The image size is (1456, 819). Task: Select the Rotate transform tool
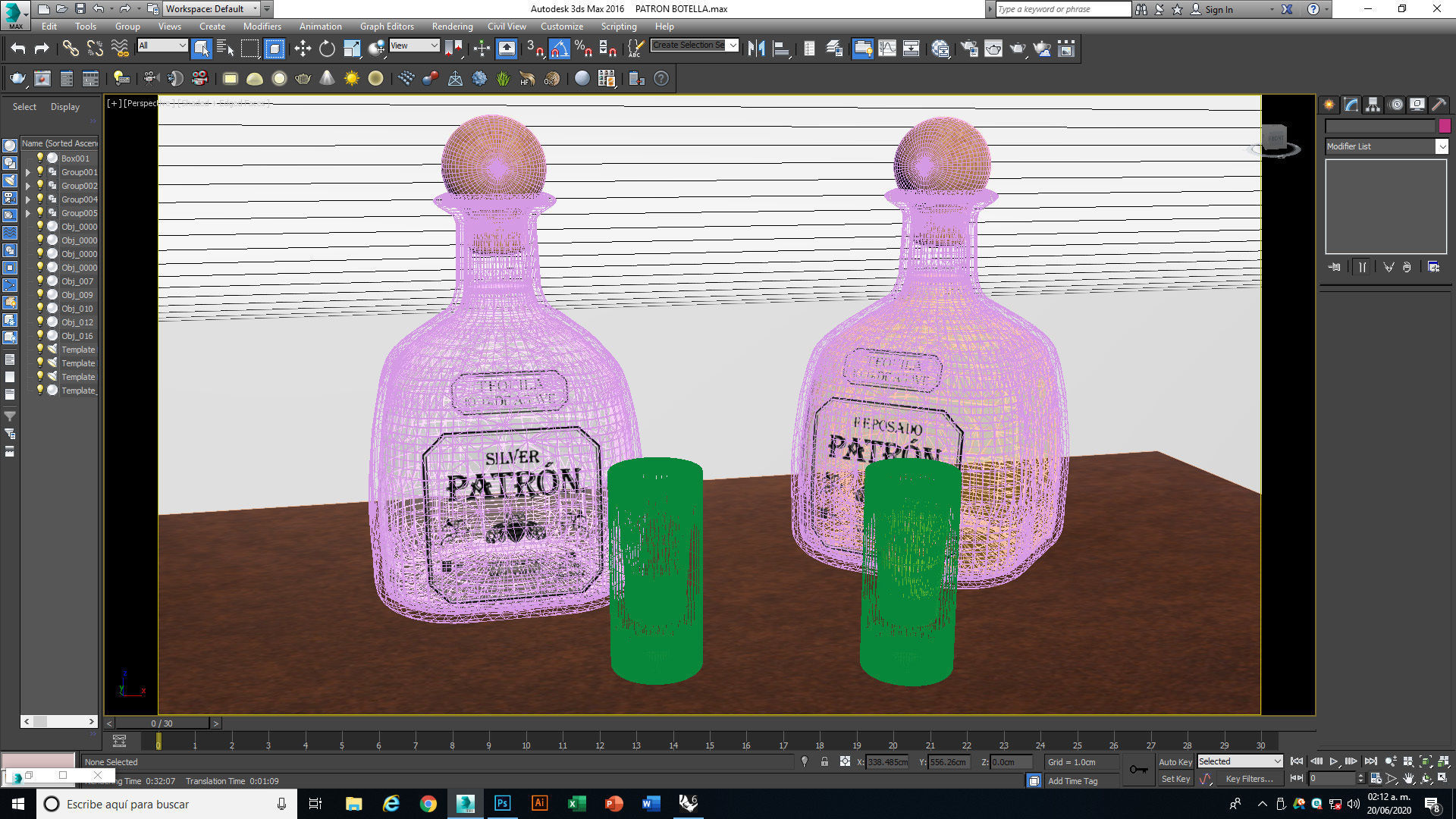tap(327, 49)
